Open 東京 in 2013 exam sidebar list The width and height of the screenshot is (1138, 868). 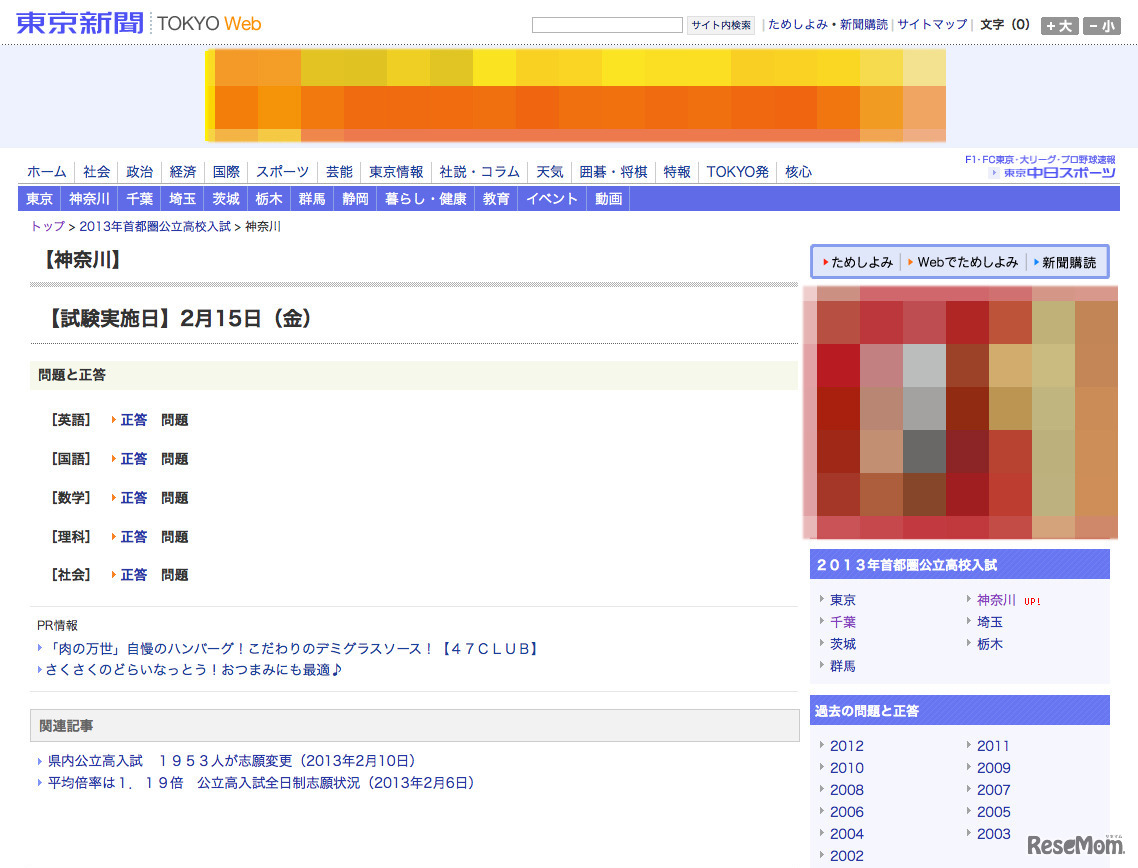(x=843, y=600)
